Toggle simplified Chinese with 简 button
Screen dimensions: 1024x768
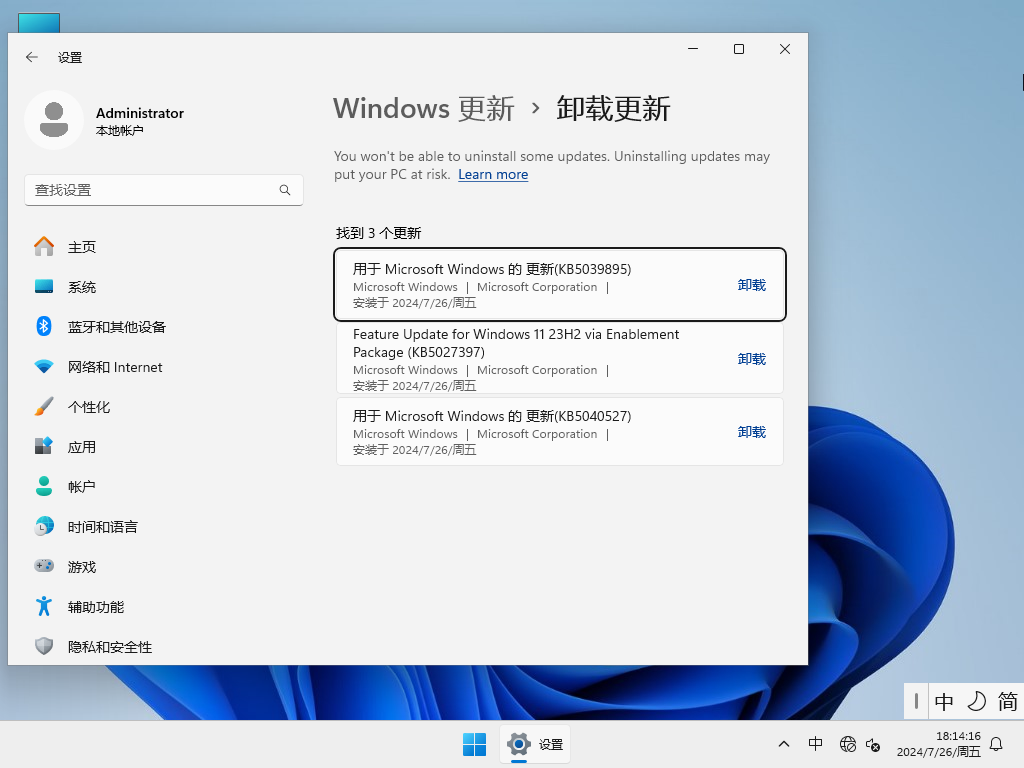[x=1008, y=701]
